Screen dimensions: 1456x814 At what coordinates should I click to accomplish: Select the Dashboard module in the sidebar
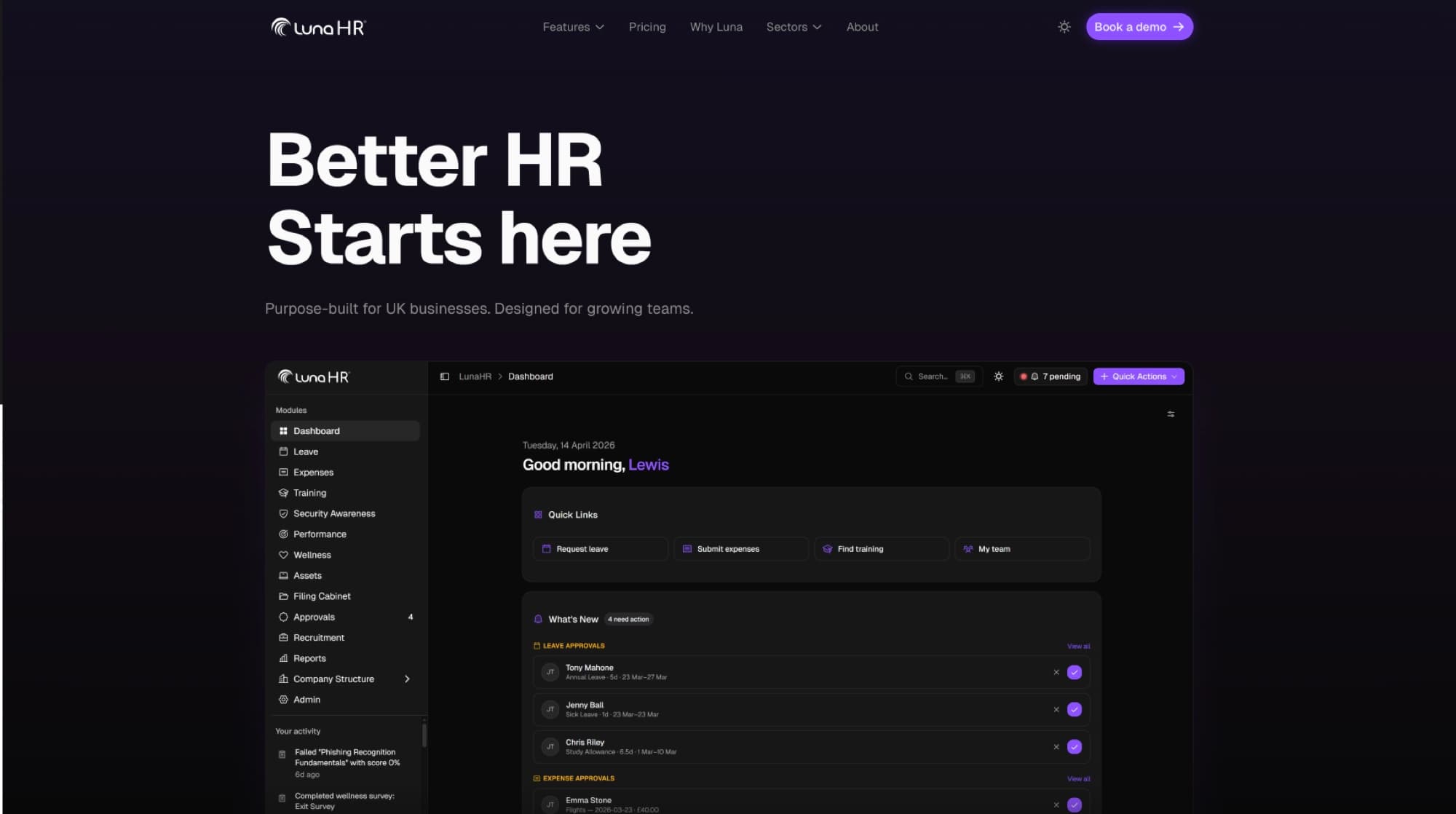(x=345, y=431)
